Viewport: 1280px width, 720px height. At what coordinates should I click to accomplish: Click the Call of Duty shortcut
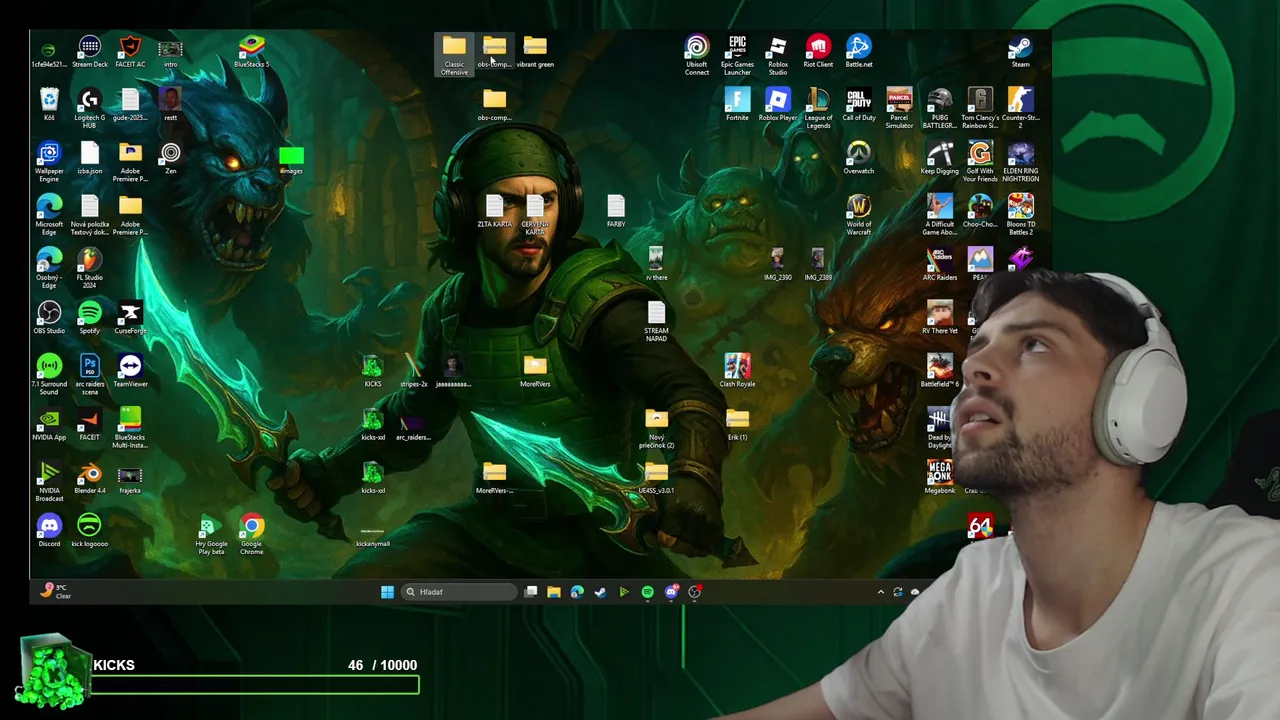tap(859, 105)
